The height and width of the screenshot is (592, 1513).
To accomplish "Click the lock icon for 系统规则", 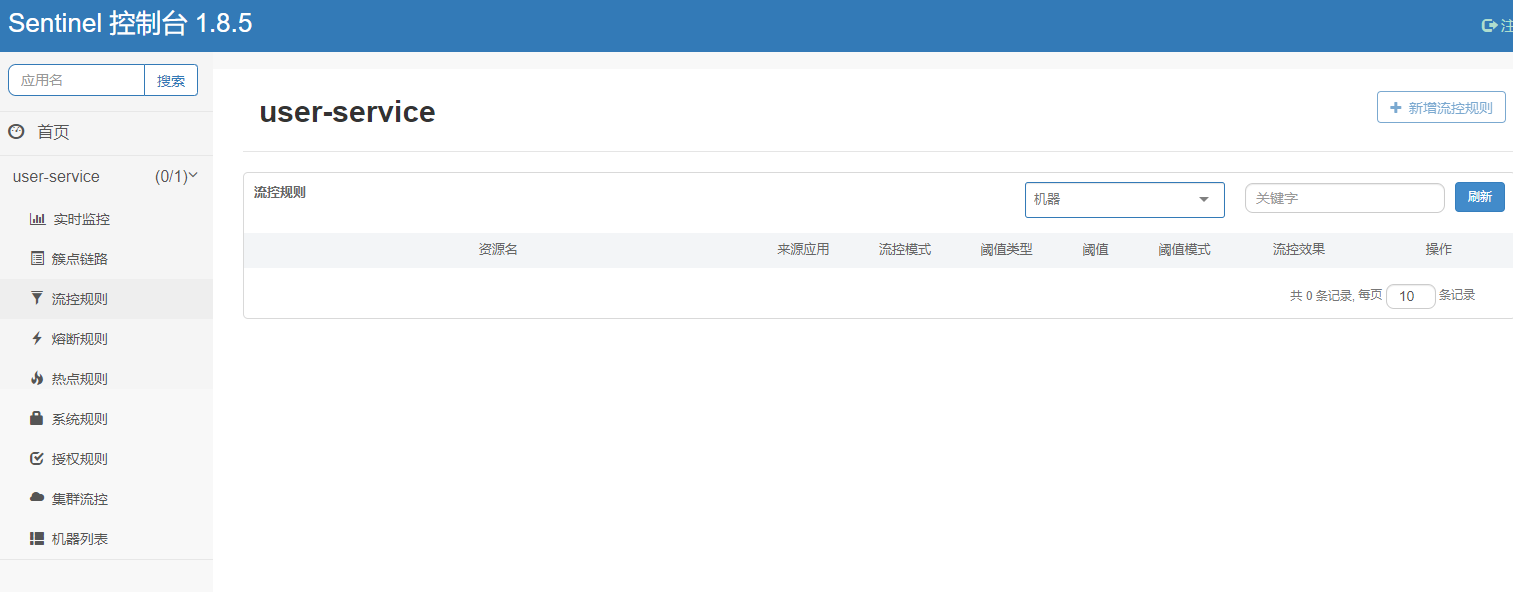I will click(37, 418).
